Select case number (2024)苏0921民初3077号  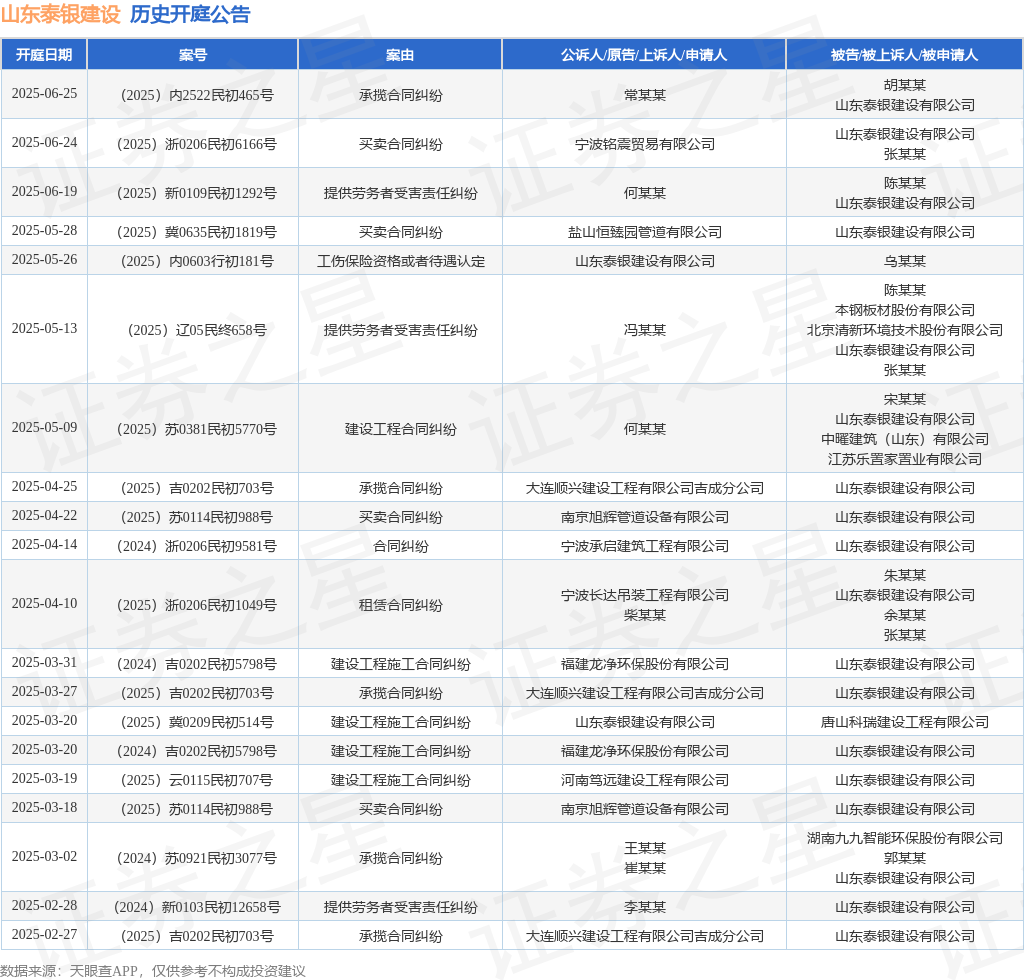click(x=197, y=858)
